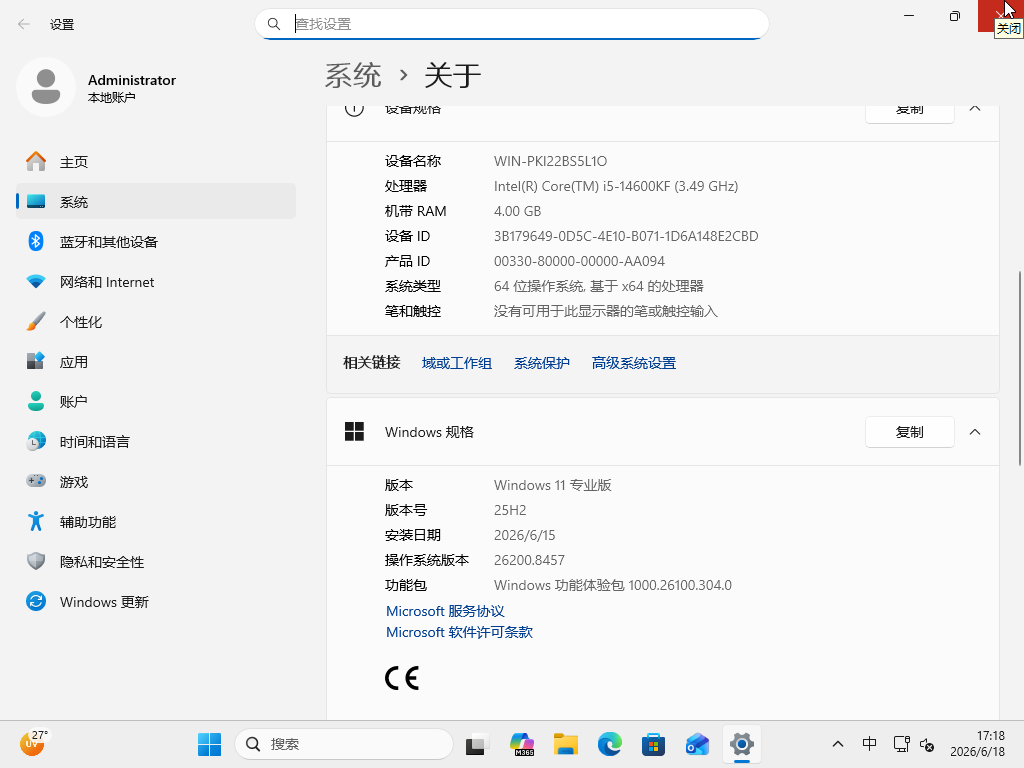Click the Windows logo icon beside Windows 规格
Screen dimensions: 1024x768
(355, 432)
